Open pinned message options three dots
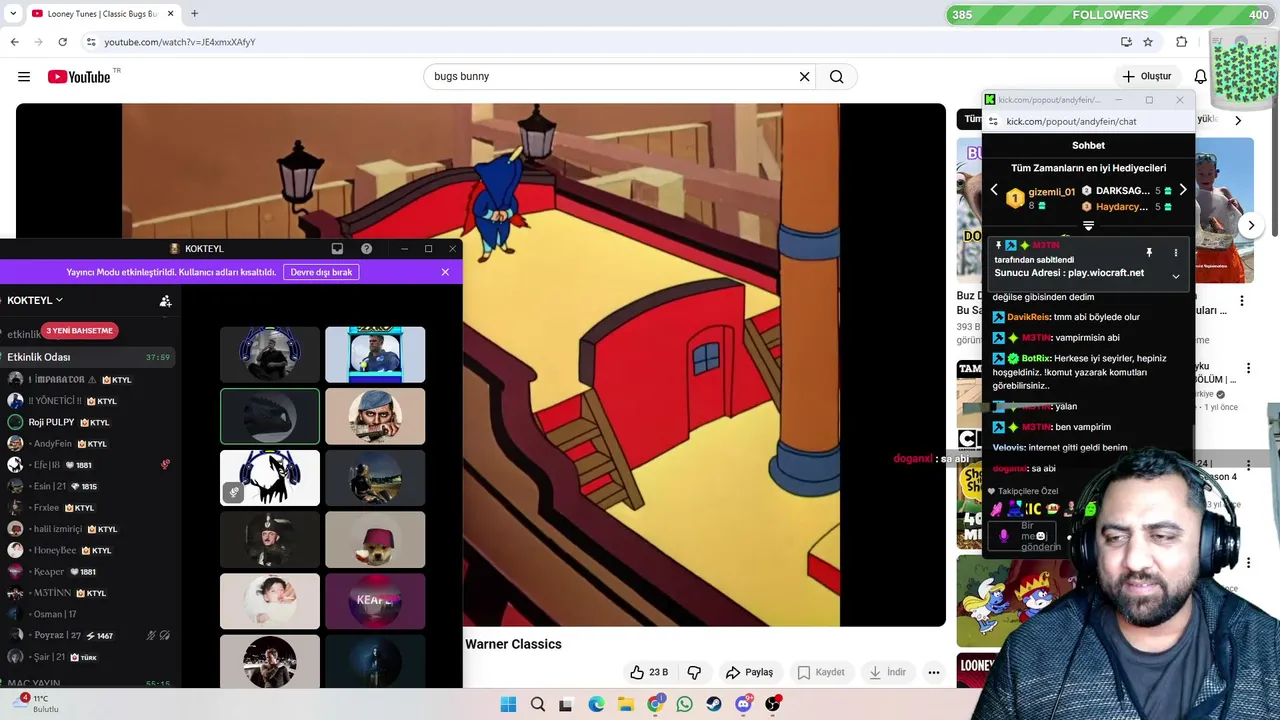 coord(1175,253)
